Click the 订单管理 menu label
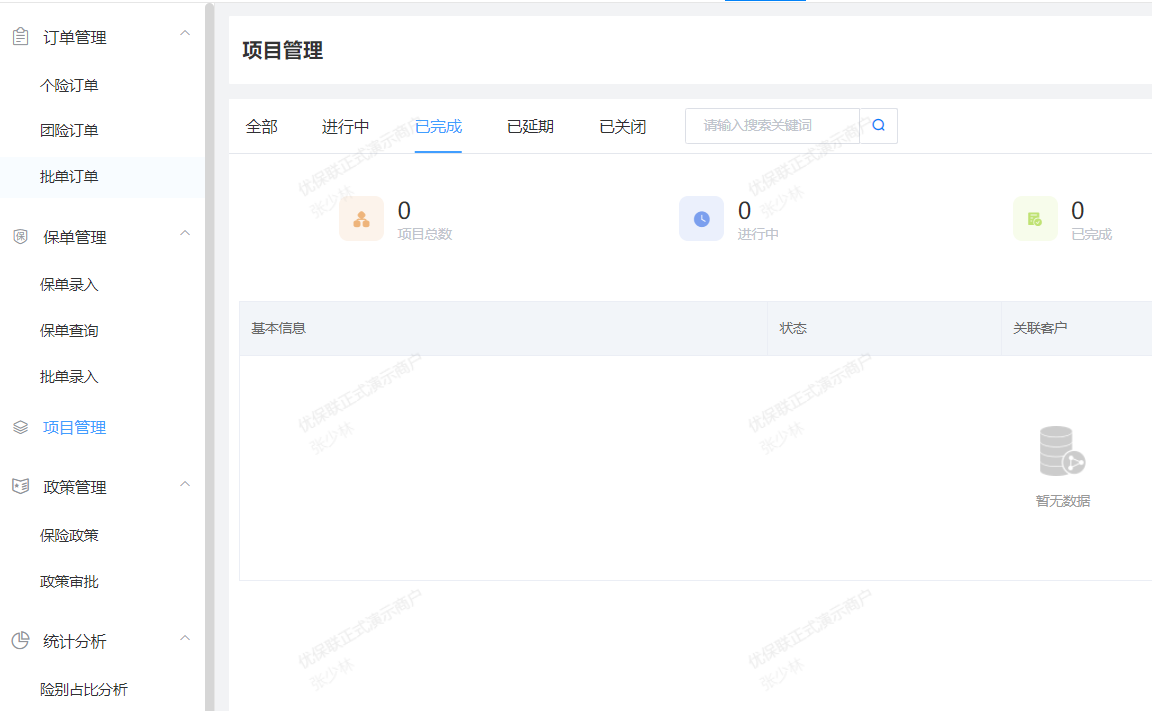This screenshot has height=711, width=1152. [x=74, y=37]
